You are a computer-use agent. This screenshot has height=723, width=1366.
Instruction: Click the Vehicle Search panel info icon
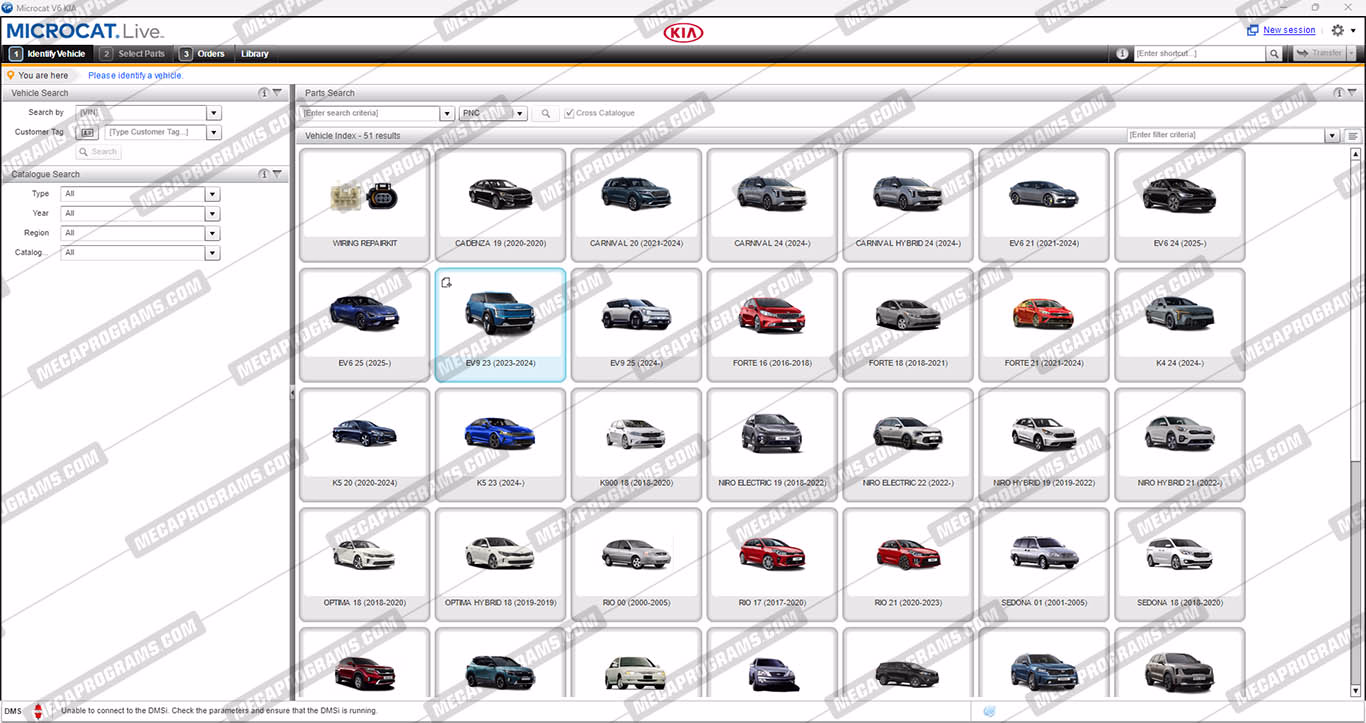point(264,93)
